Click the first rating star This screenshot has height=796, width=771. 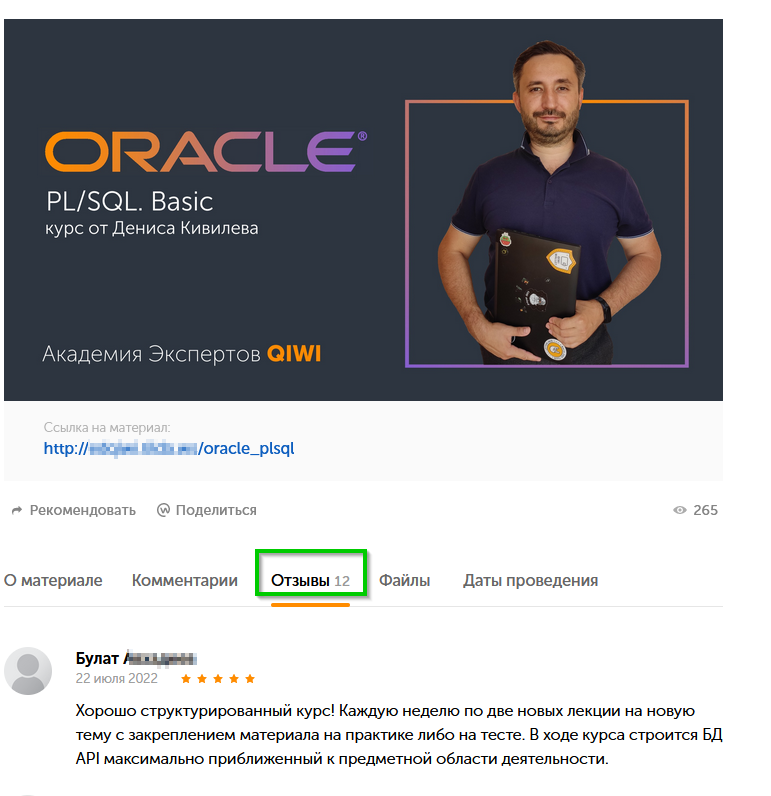coord(186,679)
